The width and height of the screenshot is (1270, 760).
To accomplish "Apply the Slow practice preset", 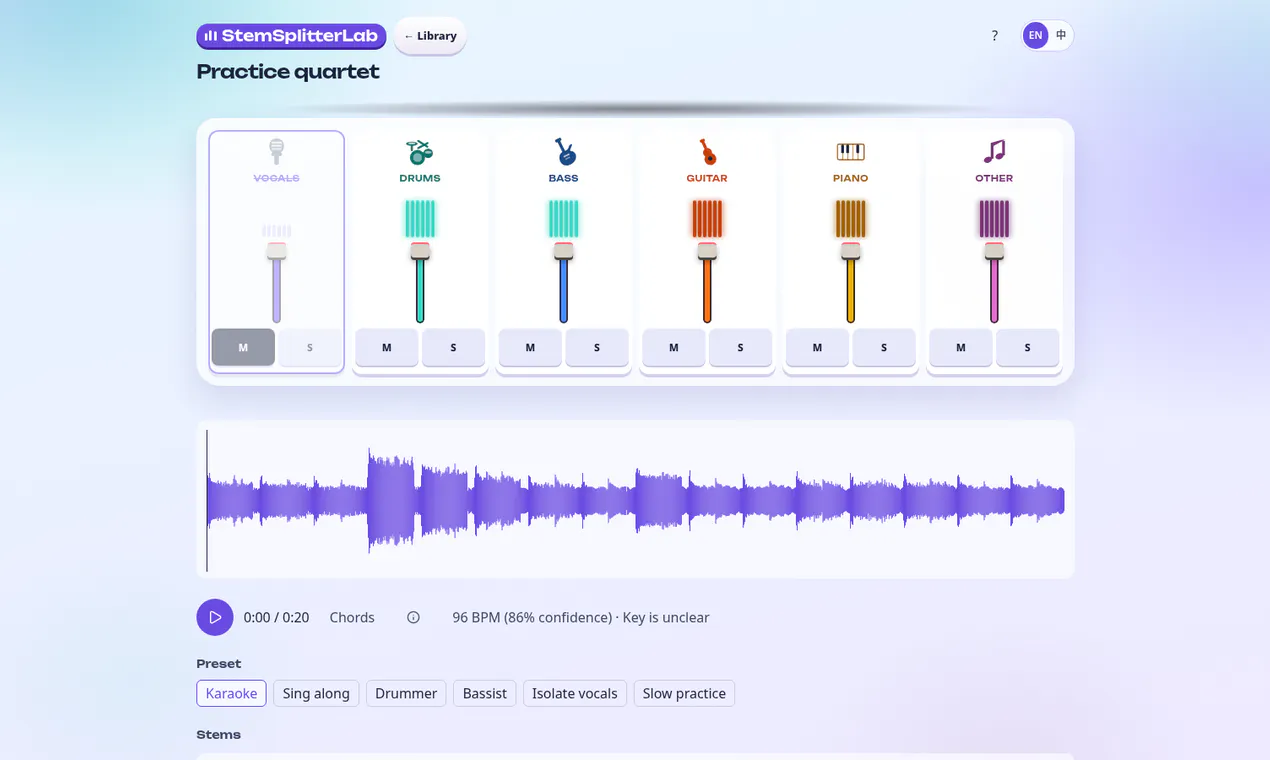I will (684, 693).
